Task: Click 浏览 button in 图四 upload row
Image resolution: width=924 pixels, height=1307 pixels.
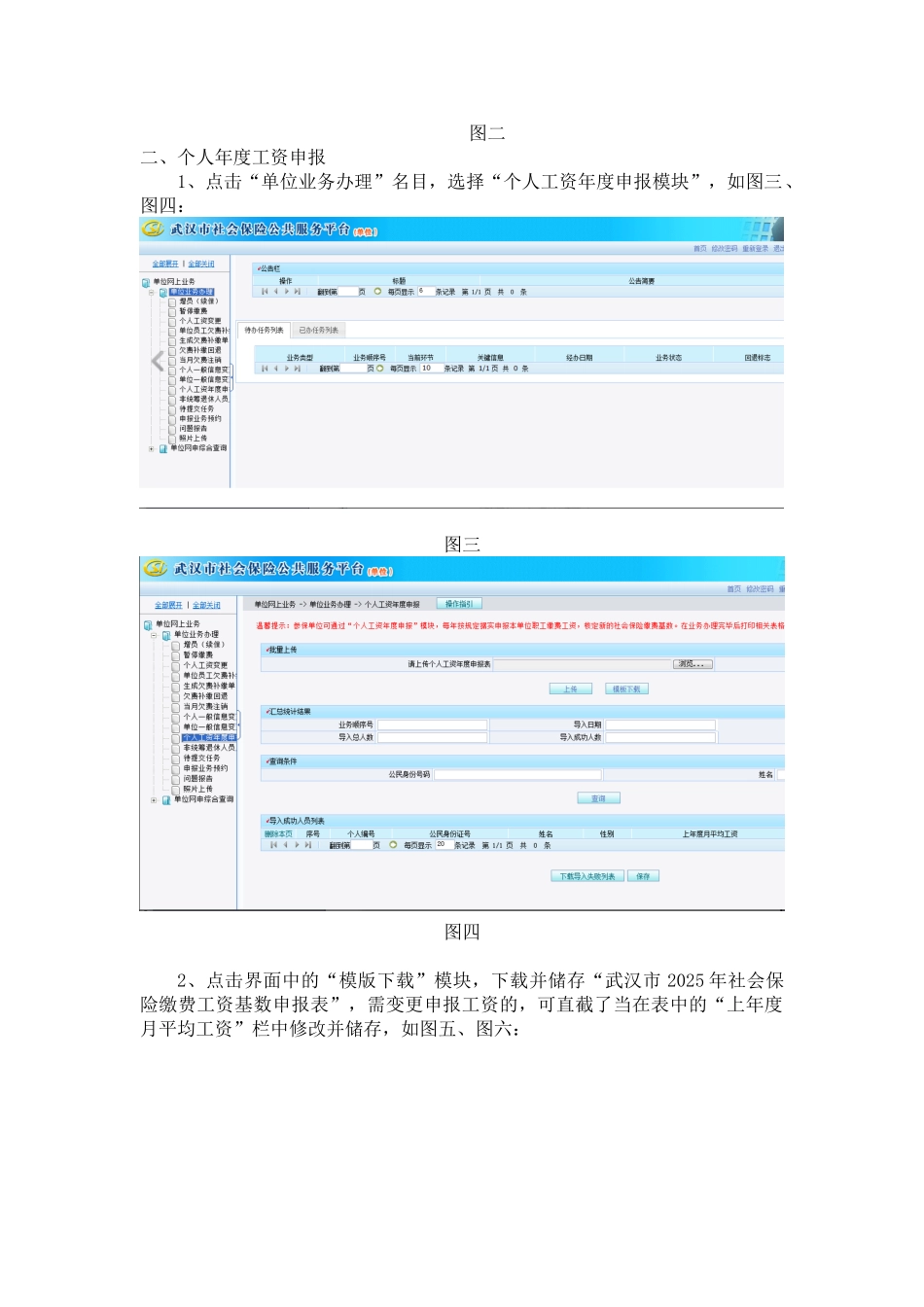Action: tap(693, 664)
